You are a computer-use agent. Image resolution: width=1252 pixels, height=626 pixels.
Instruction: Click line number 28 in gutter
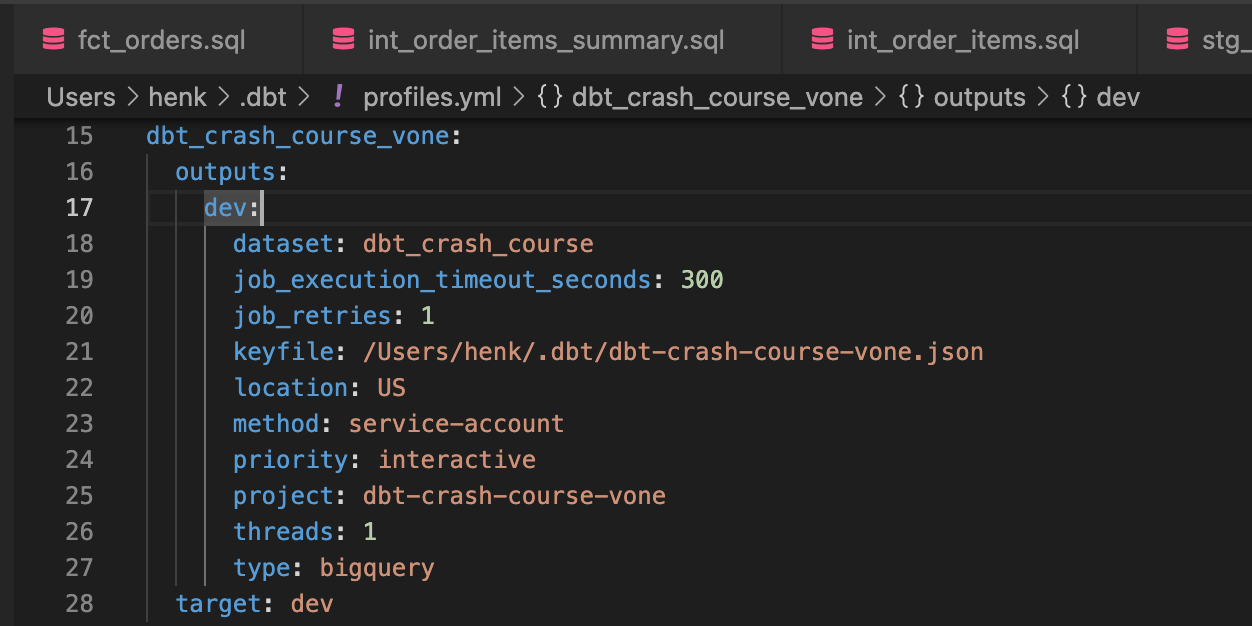(79, 603)
